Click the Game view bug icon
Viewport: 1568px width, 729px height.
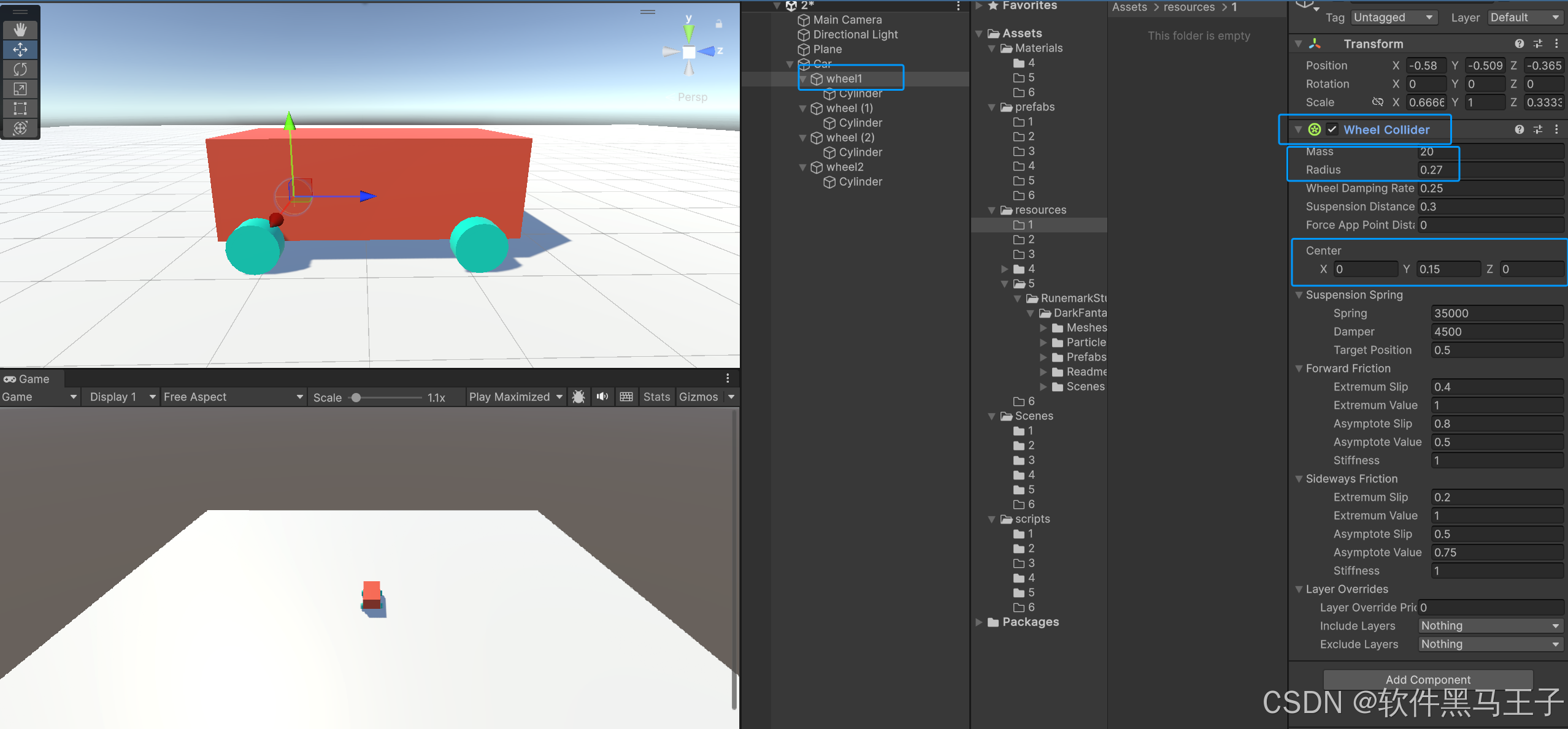(578, 397)
